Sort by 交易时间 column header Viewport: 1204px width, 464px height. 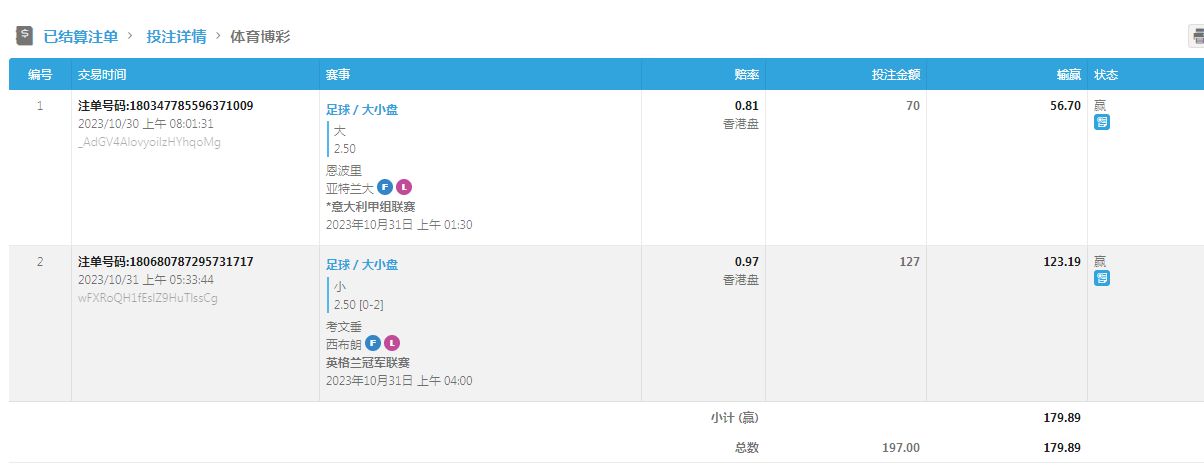102,75
